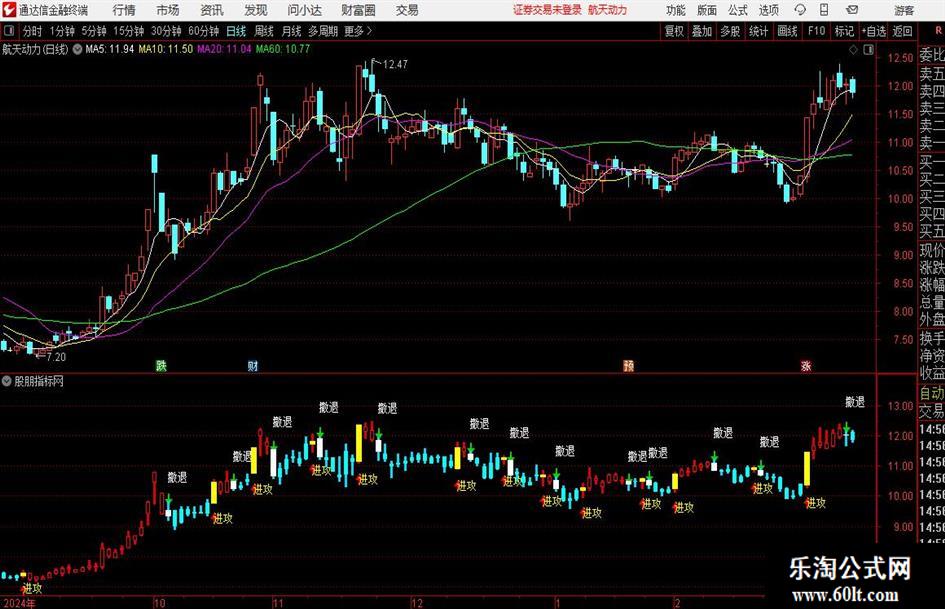Open the 问小达 menu

pyautogui.click(x=304, y=10)
